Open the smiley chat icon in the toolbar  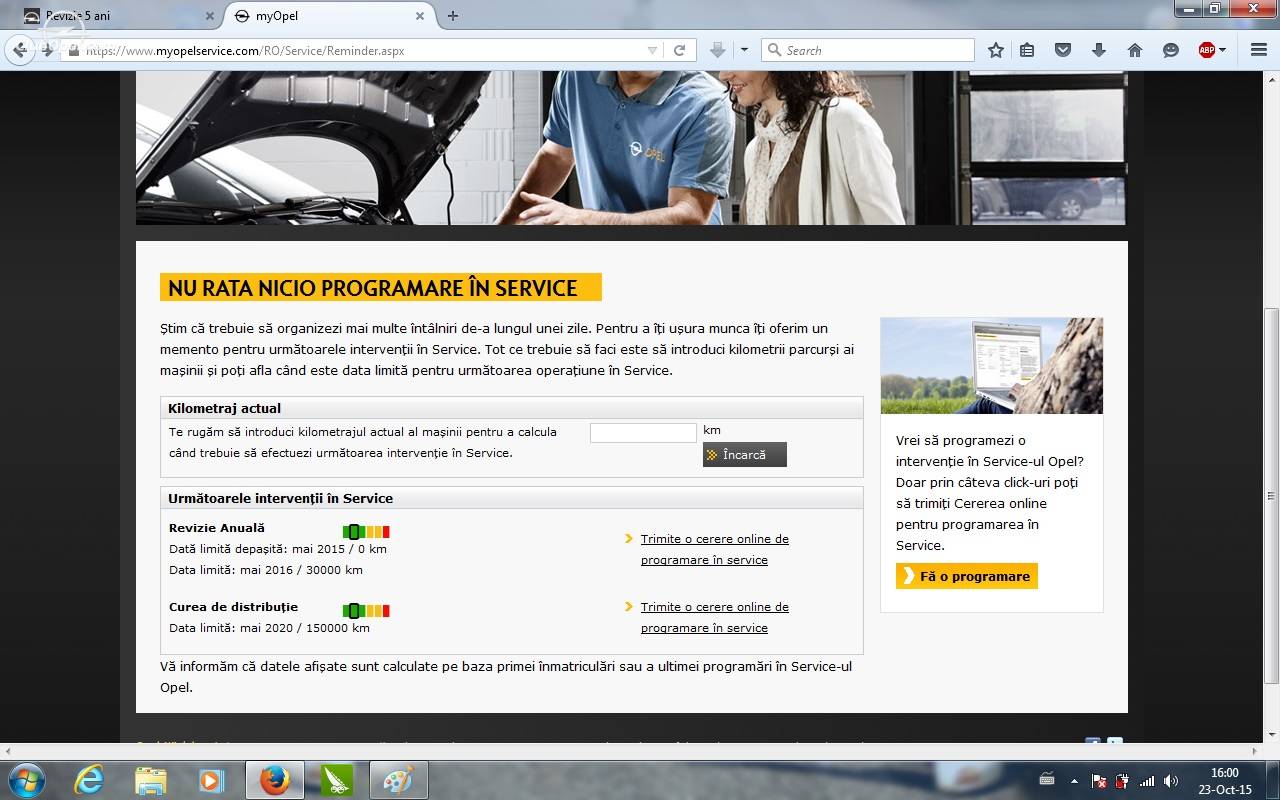1171,50
